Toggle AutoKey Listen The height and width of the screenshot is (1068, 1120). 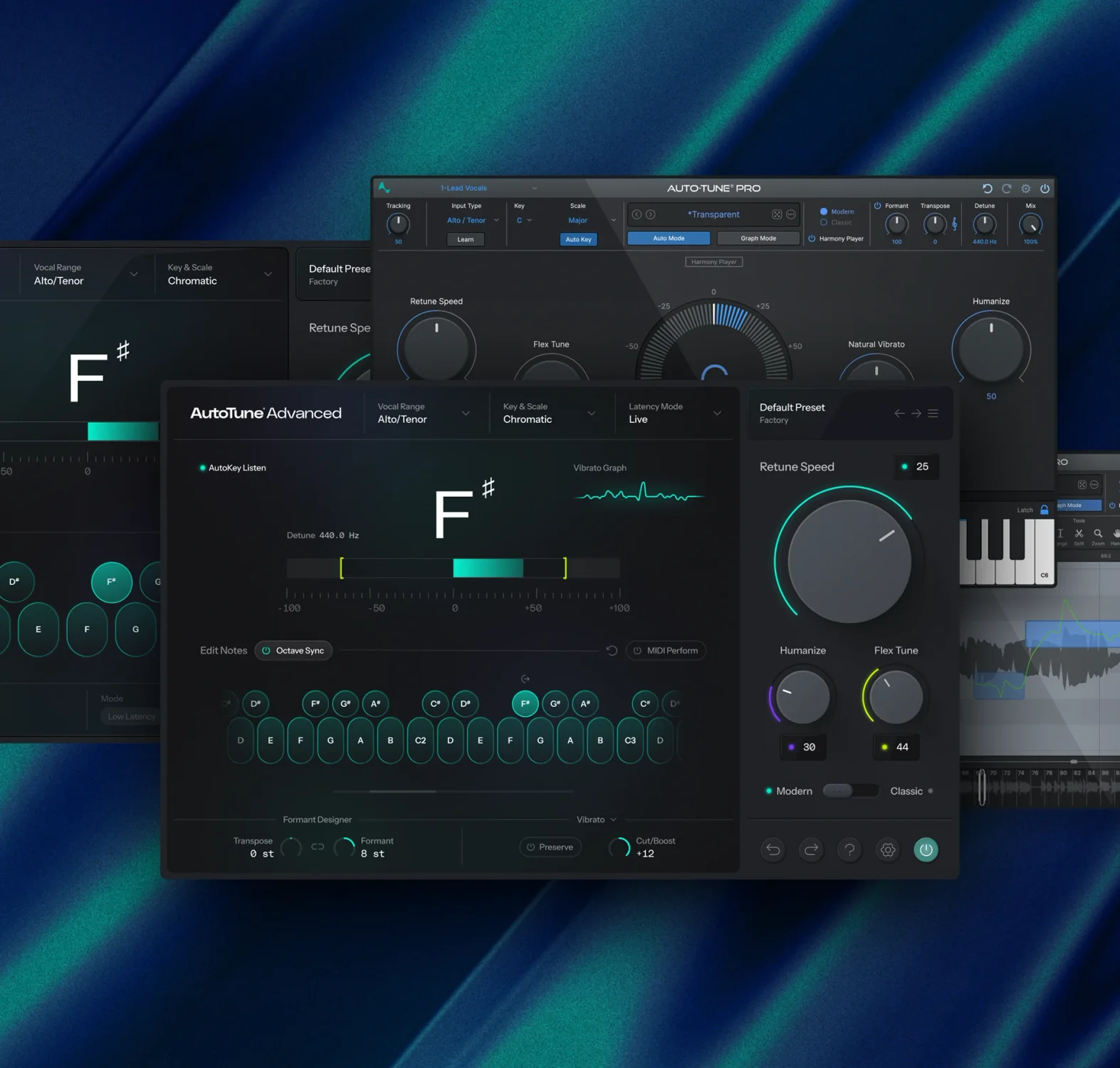tap(233, 468)
